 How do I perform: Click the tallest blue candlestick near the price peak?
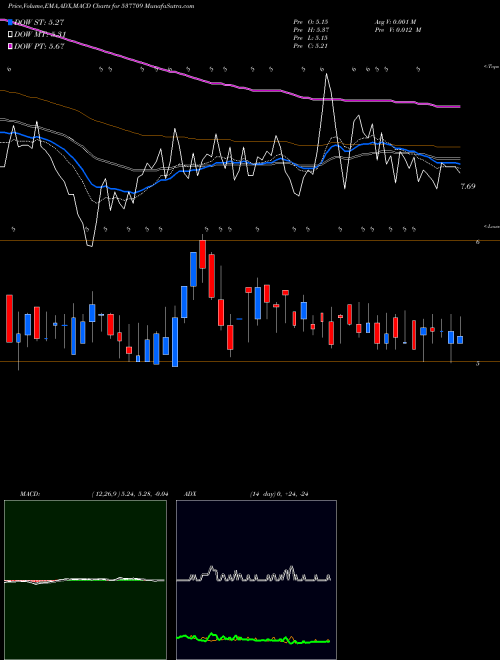(x=194, y=269)
